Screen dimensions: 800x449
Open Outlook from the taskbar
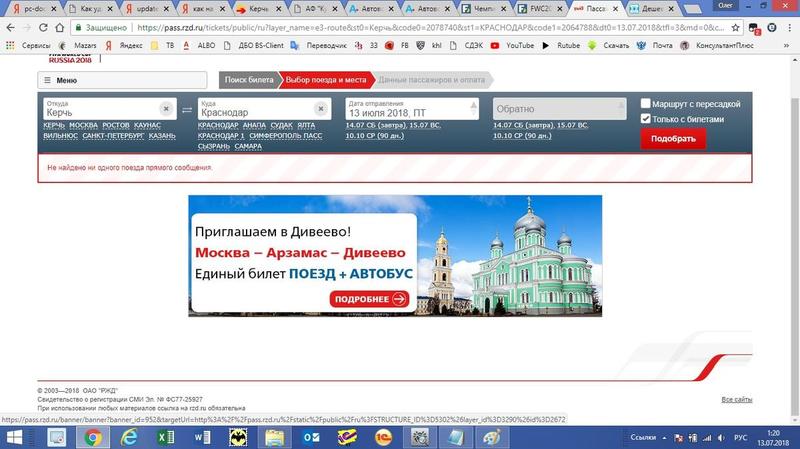click(311, 438)
